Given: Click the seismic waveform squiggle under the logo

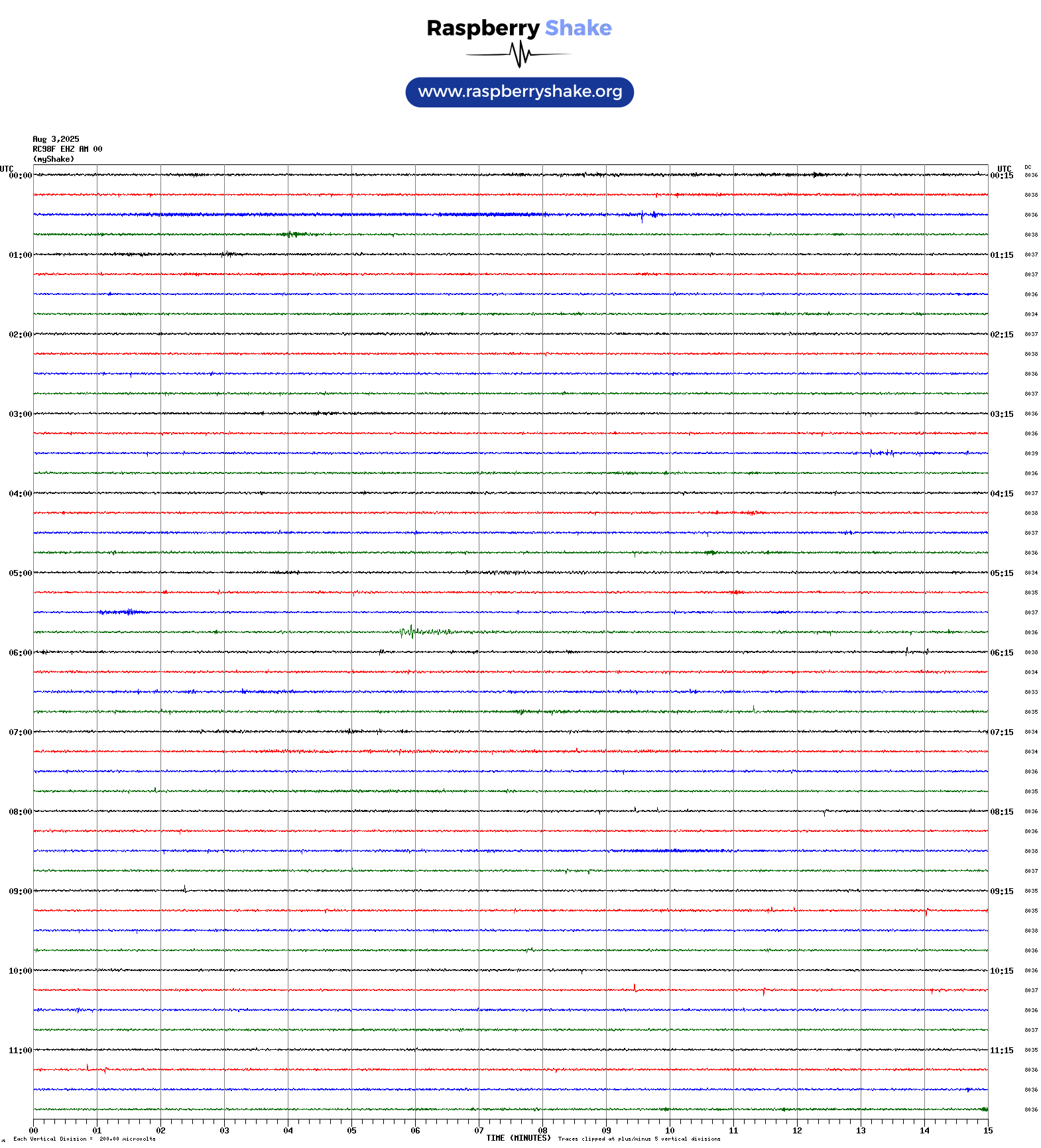Looking at the screenshot, I should [x=519, y=54].
